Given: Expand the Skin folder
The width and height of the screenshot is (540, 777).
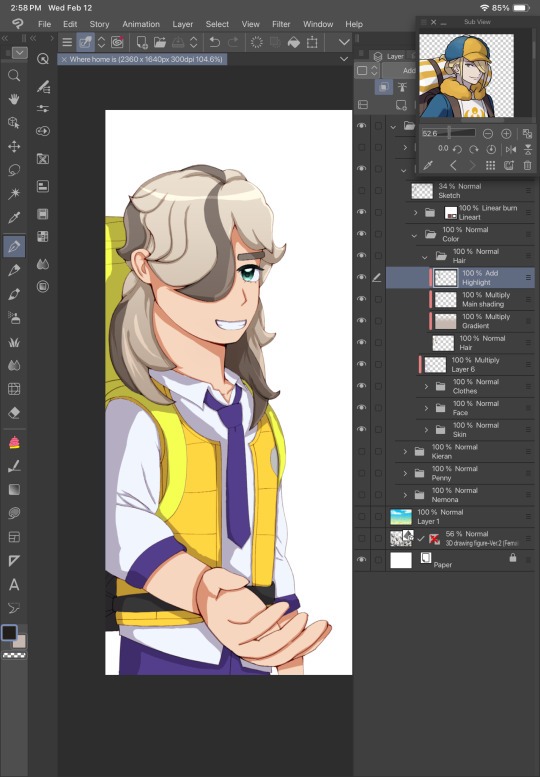Looking at the screenshot, I should pos(426,430).
